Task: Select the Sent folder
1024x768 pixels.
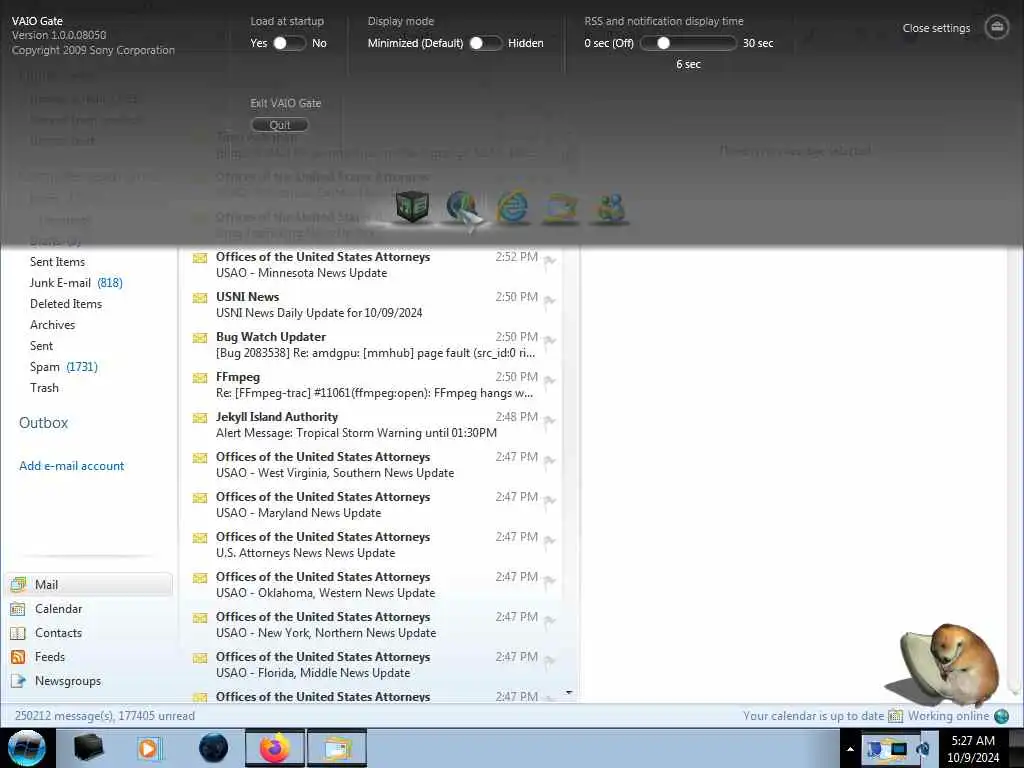Action: point(41,346)
